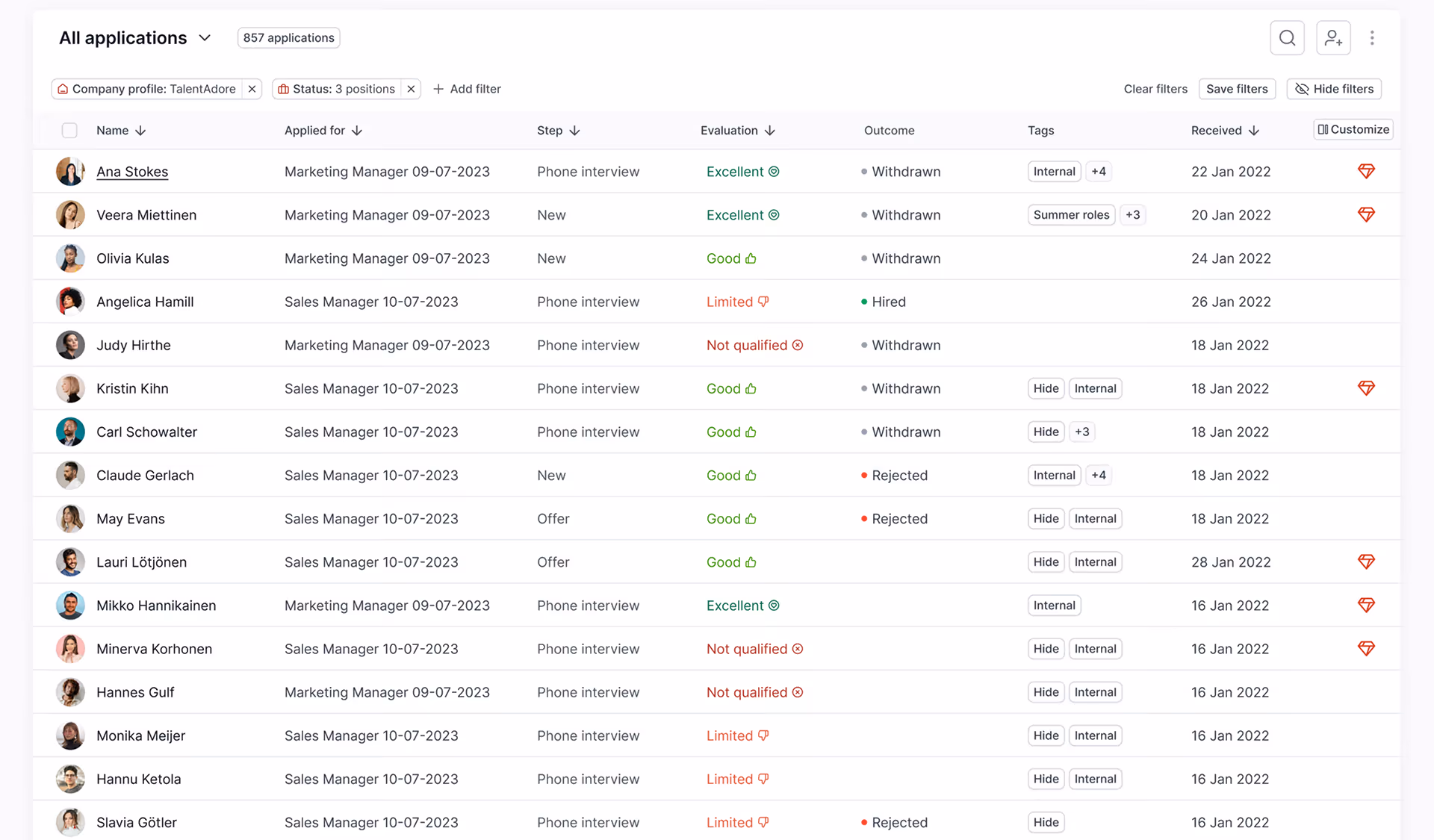The image size is (1434, 840).
Task: Click the company icon in the TalentAdore filter chip
Action: 63,89
